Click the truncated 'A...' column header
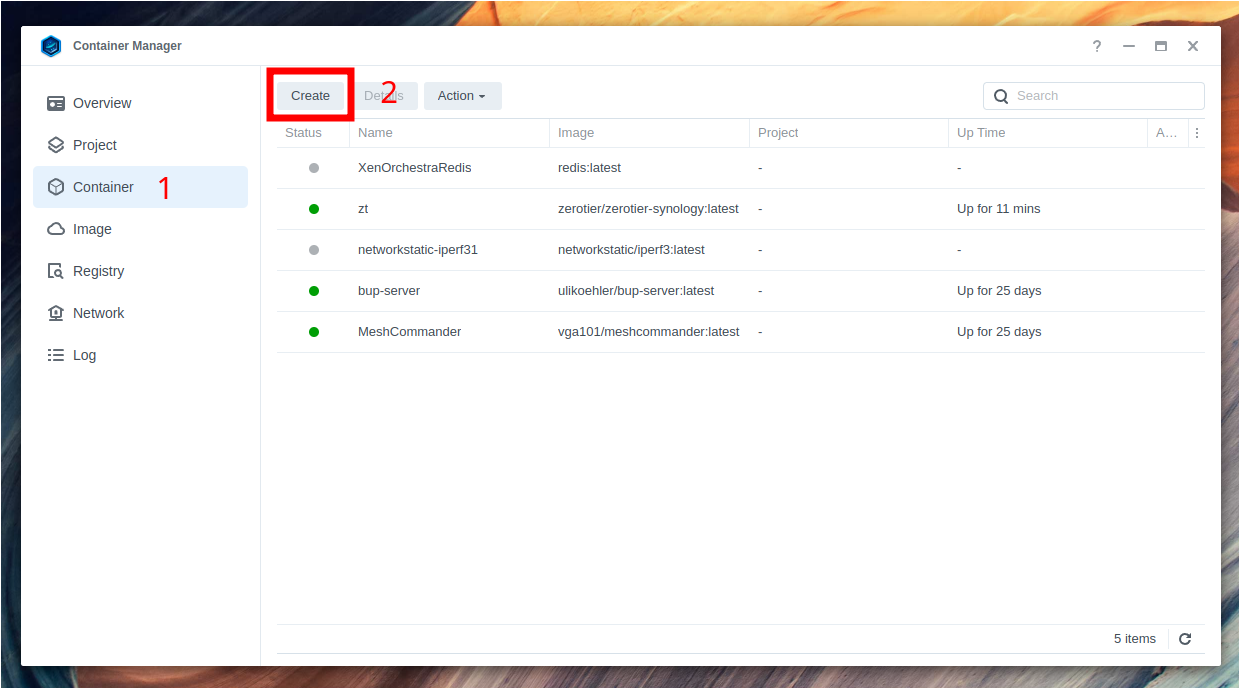Viewport: 1240px width, 689px height. click(1167, 133)
